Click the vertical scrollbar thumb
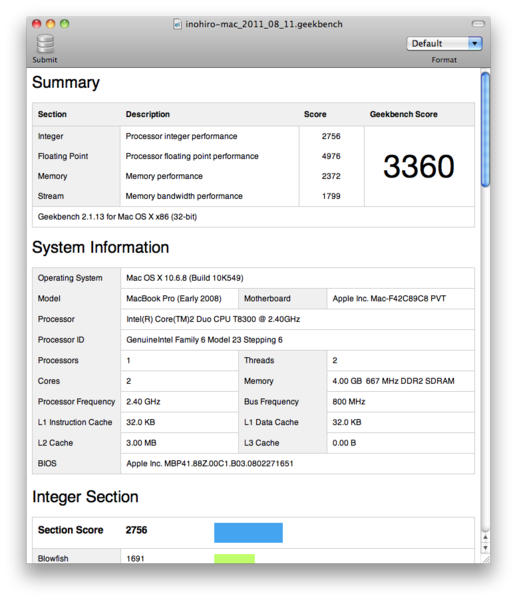 [x=485, y=129]
